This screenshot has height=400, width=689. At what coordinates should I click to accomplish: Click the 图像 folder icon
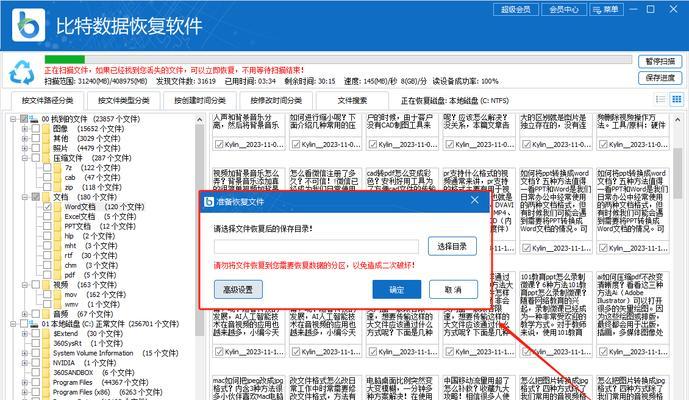pyautogui.click(x=46, y=129)
